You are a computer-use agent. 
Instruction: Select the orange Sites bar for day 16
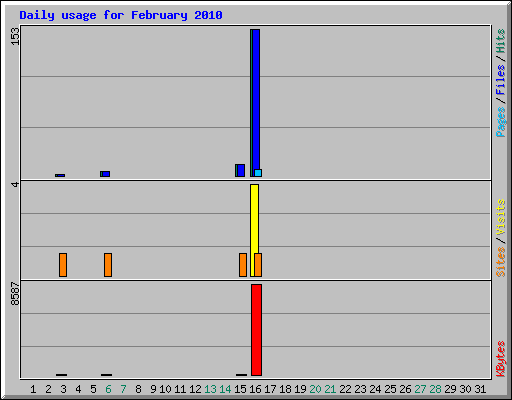258,265
